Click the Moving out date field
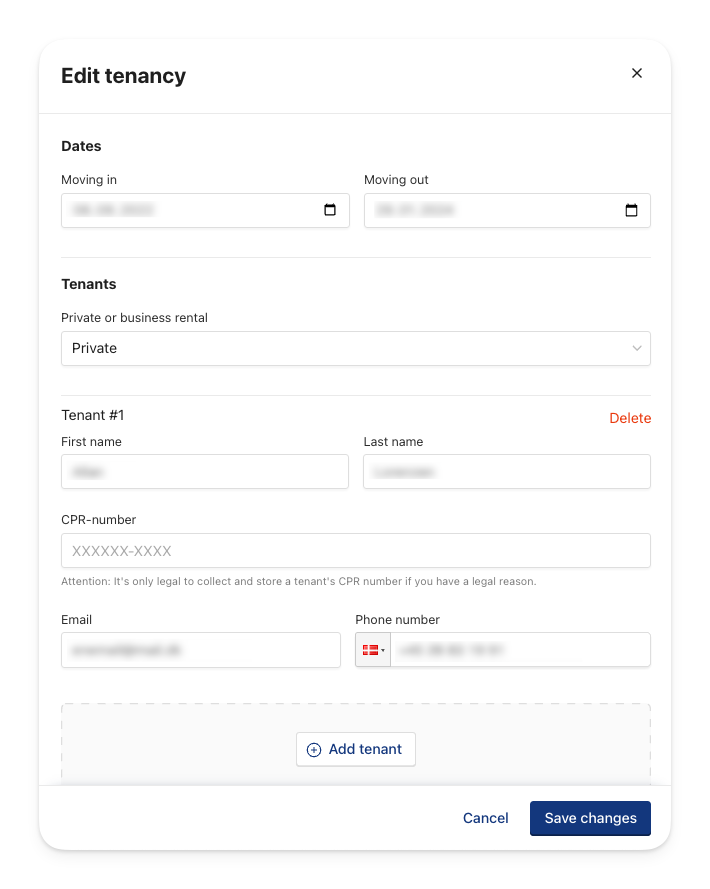Image resolution: width=710 pixels, height=889 pixels. [507, 210]
